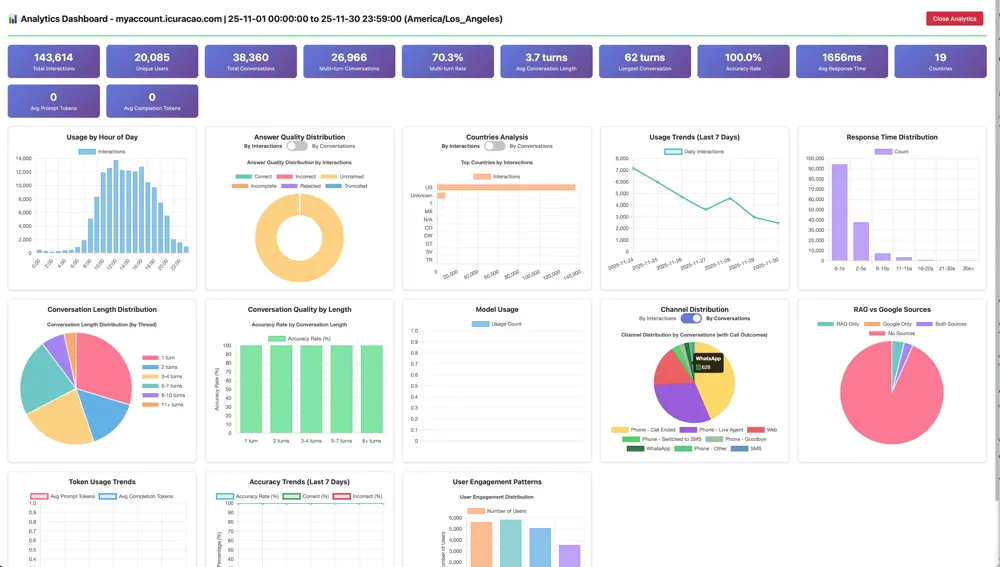Toggle the WhatsApp legend entry below the pie
1000x567 pixels.
point(649,449)
